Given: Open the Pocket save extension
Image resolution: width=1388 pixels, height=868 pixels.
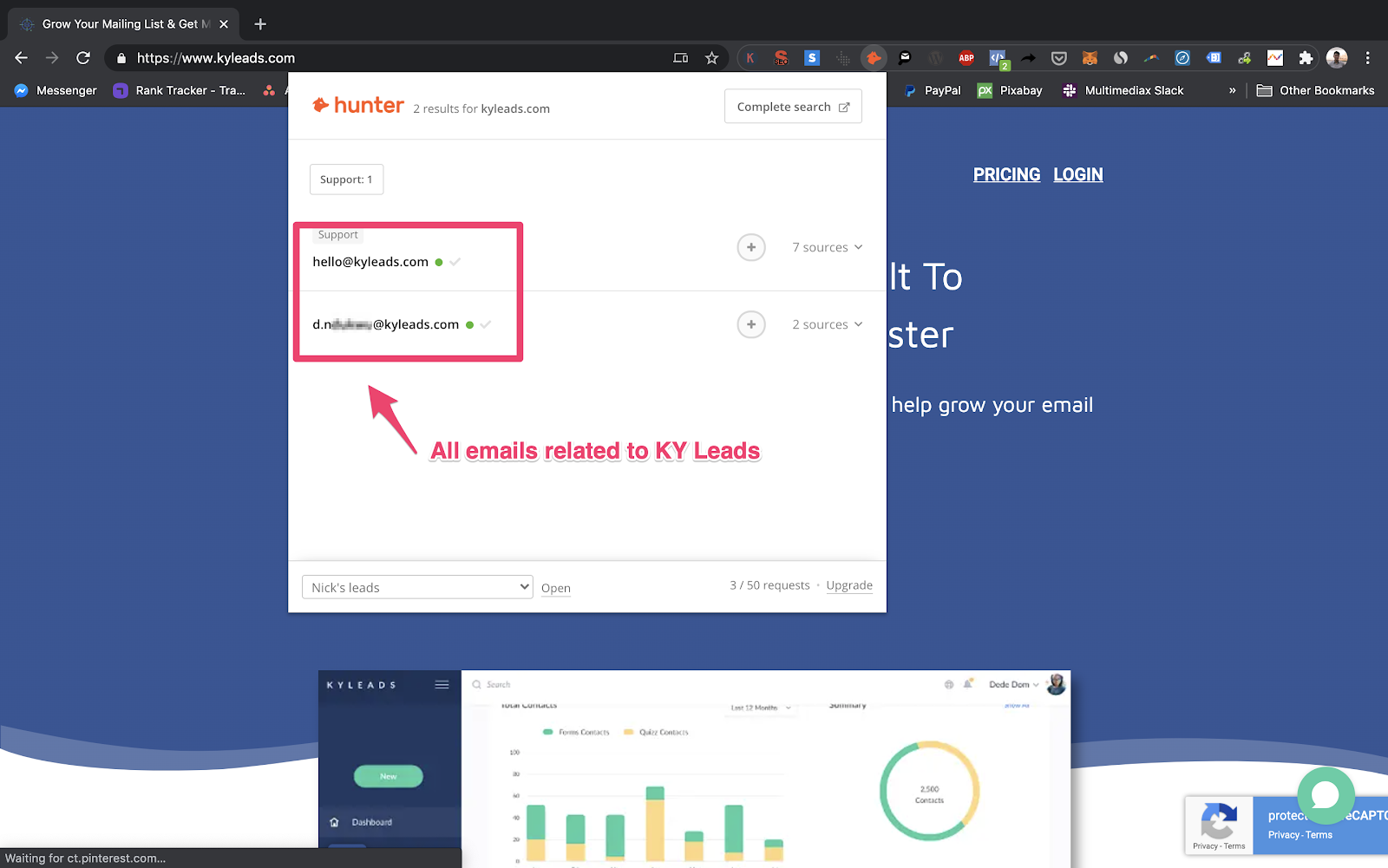Looking at the screenshot, I should coord(1059,58).
